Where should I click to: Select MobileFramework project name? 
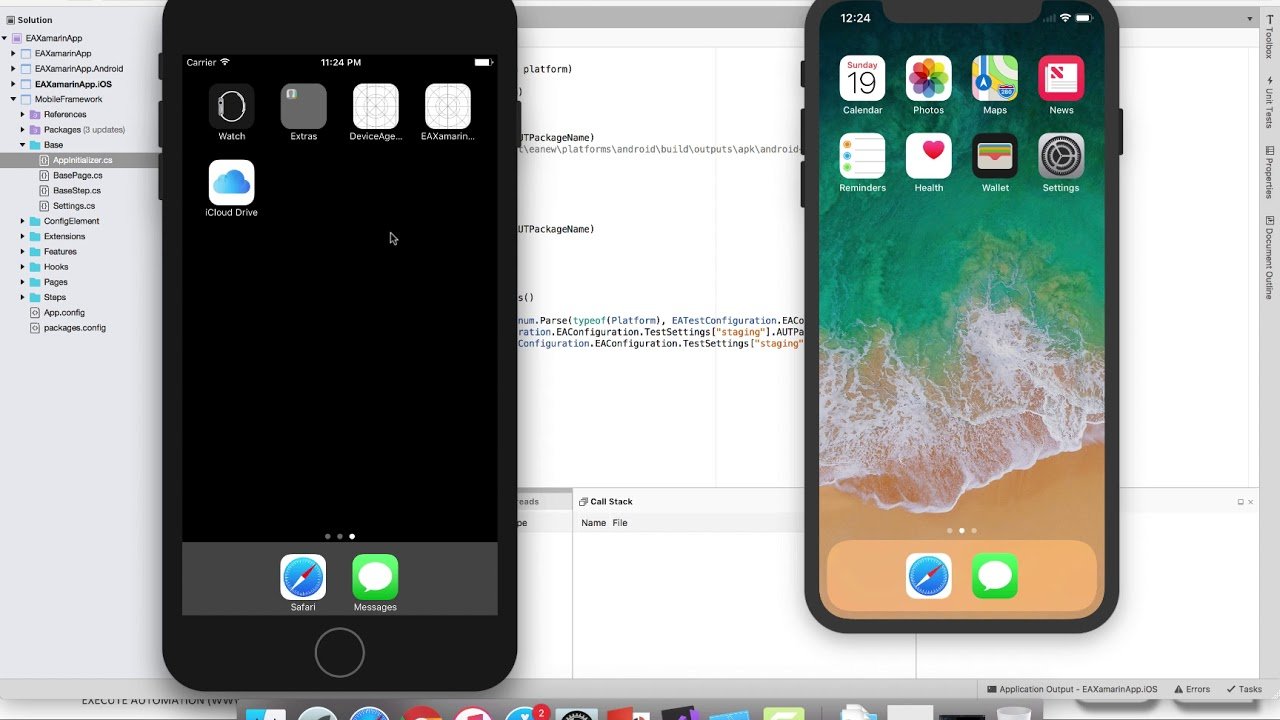pos(69,99)
